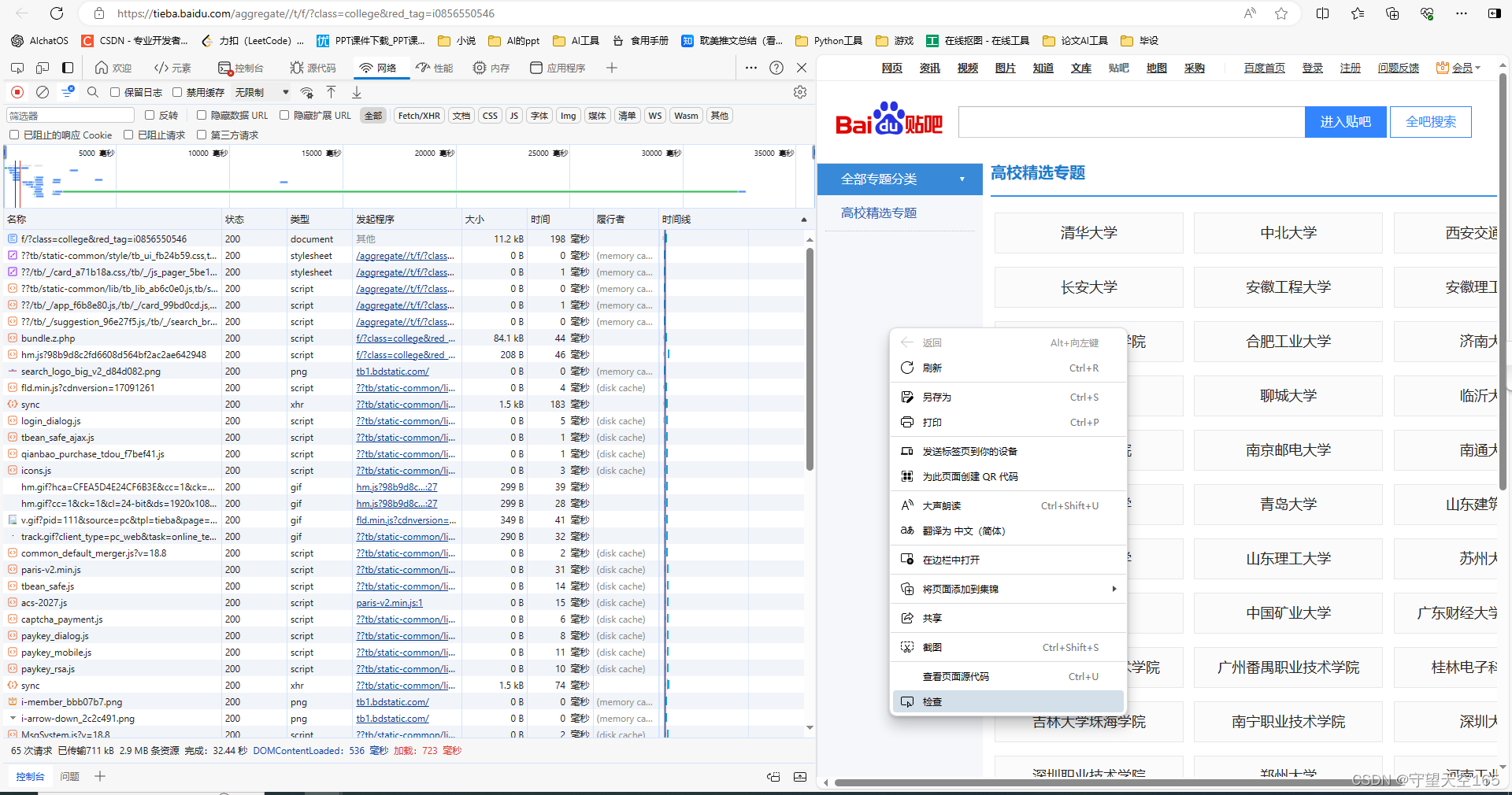Image resolution: width=1512 pixels, height=795 pixels.
Task: Click the timeline column sort arrow
Action: click(x=804, y=220)
